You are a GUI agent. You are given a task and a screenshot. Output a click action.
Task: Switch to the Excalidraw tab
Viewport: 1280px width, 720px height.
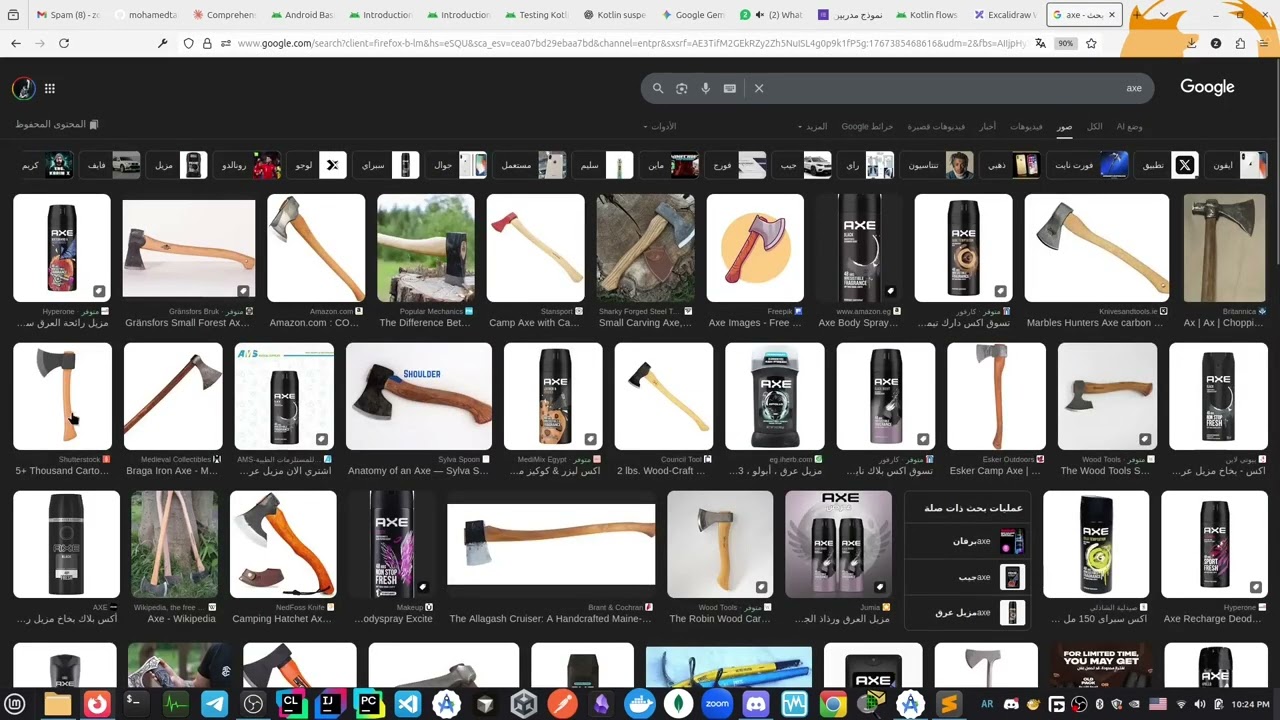[x=1005, y=15]
